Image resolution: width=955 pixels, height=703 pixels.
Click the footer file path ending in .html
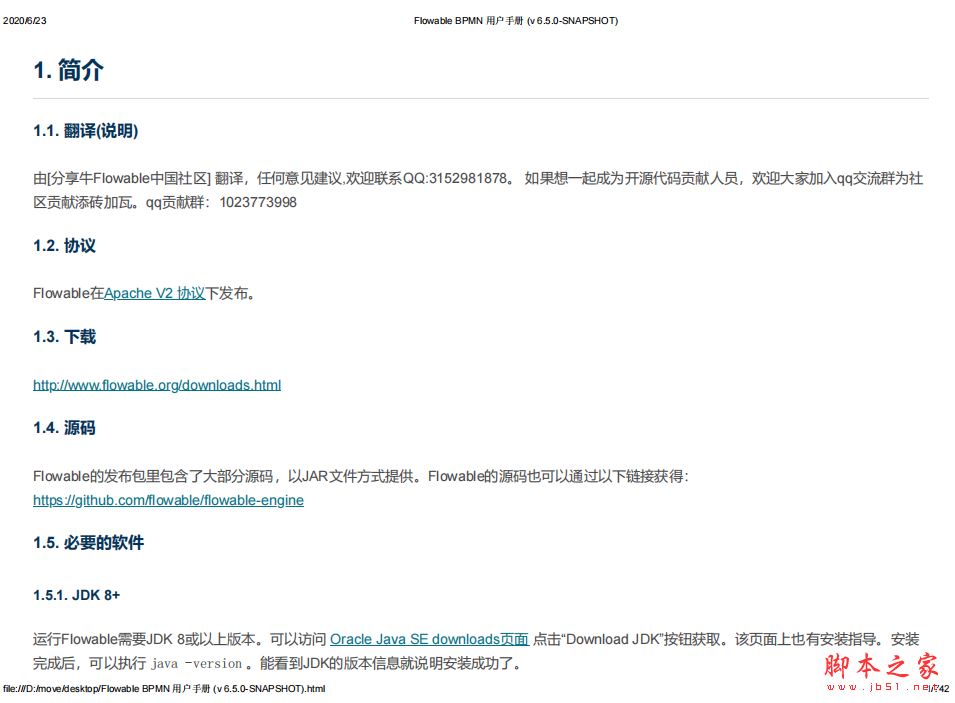coord(164,689)
